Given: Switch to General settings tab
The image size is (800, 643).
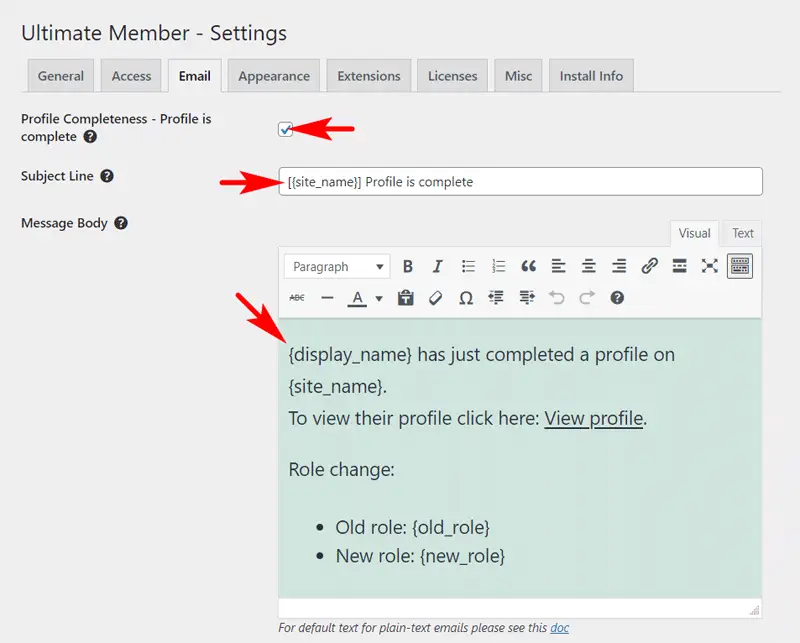Looking at the screenshot, I should point(61,76).
